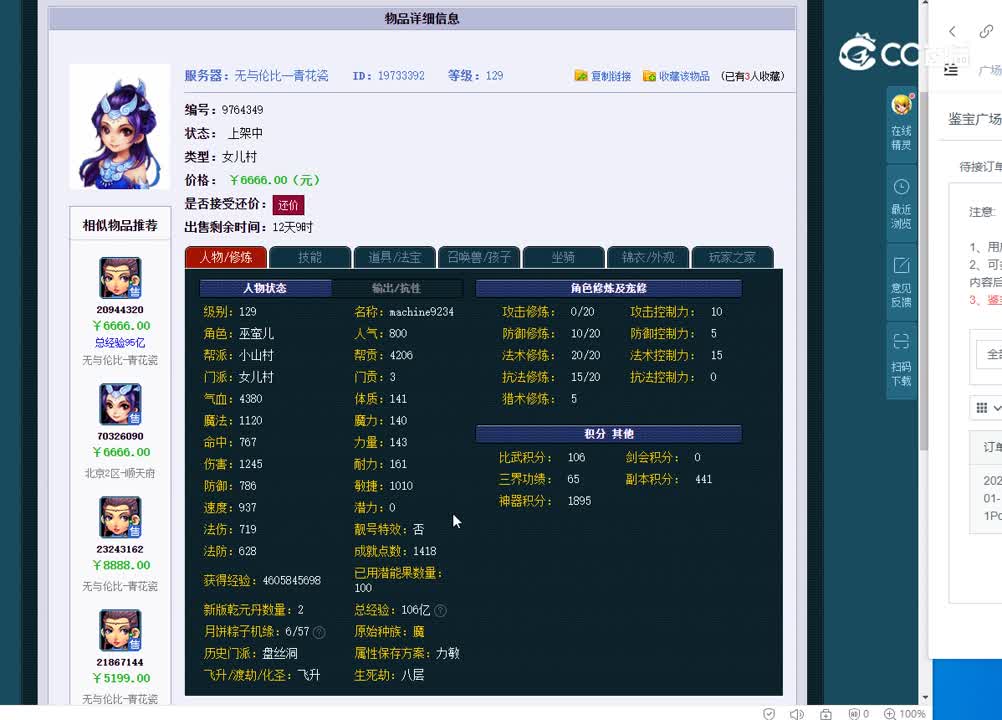The width and height of the screenshot is (1002, 720).
Task: Click the 相似物品推荐 heading
Action: (x=120, y=226)
